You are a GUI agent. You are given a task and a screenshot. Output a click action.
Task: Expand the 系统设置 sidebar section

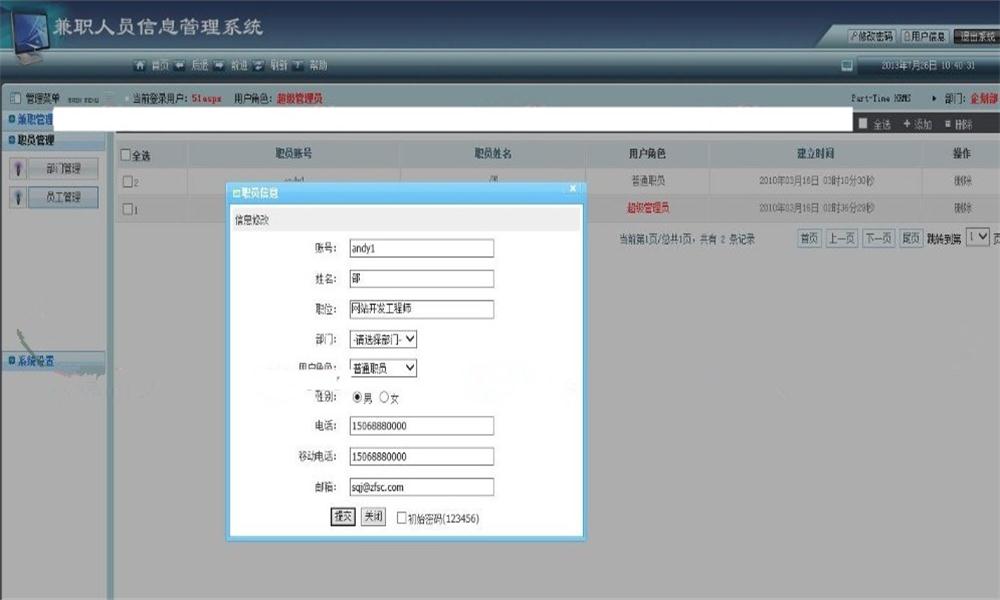click(36, 361)
